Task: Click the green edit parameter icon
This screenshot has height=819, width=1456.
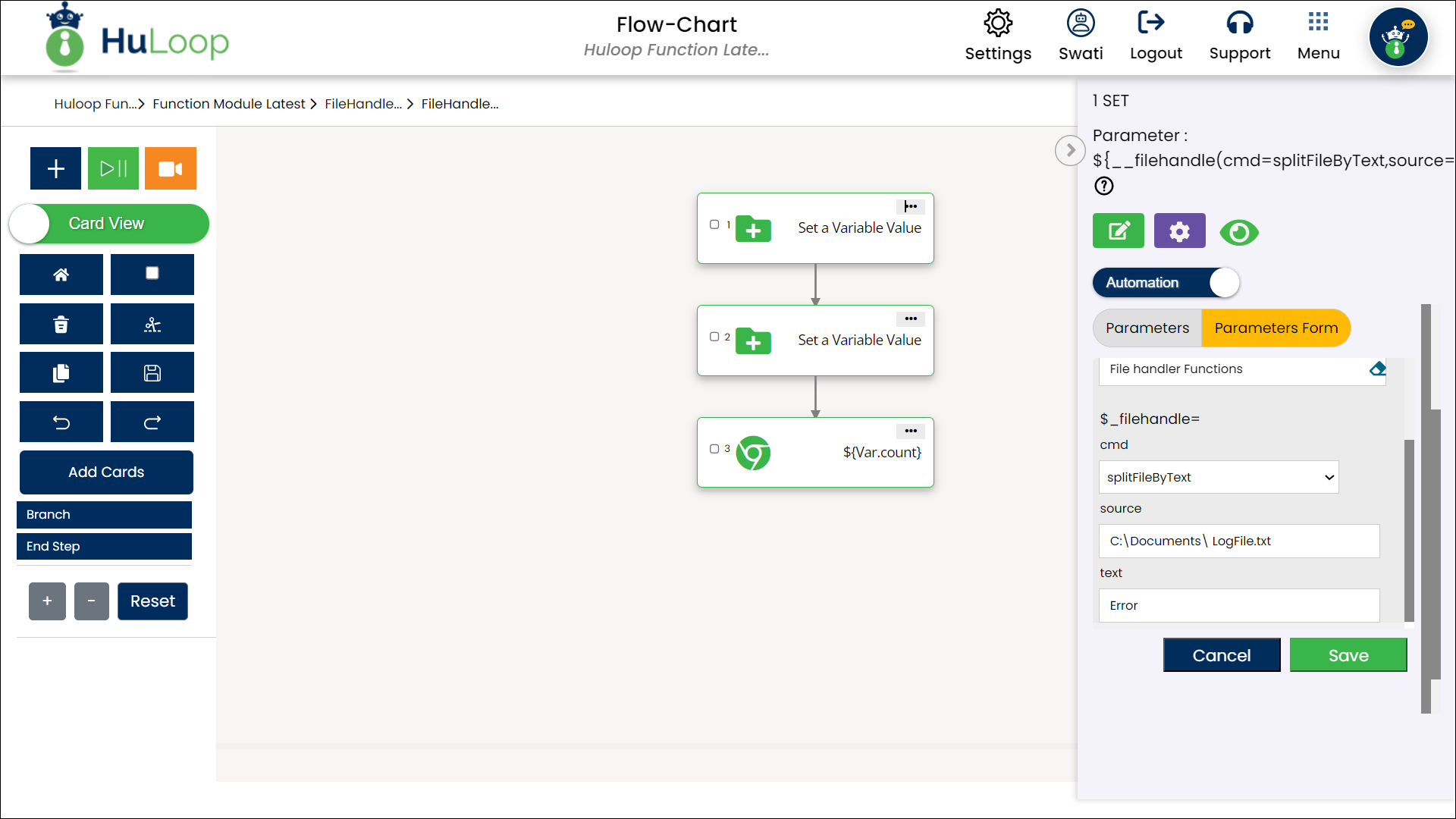Action: click(x=1119, y=231)
